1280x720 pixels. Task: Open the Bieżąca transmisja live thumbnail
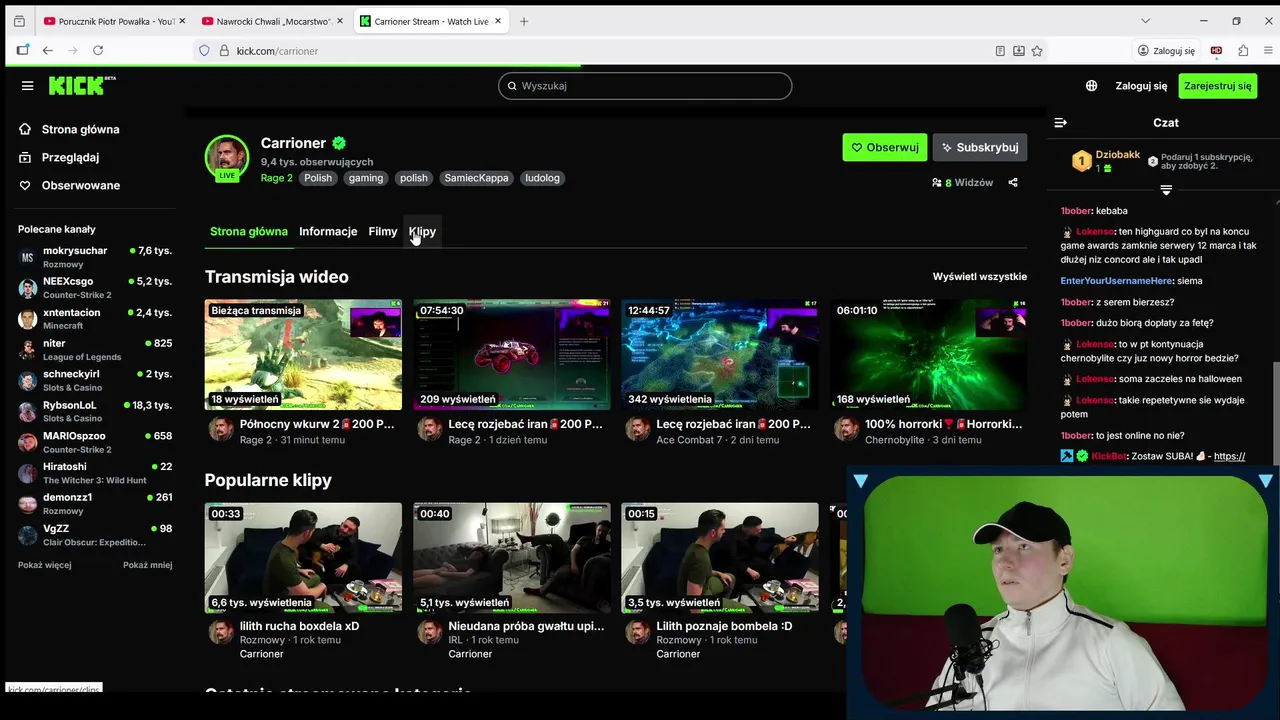click(303, 355)
